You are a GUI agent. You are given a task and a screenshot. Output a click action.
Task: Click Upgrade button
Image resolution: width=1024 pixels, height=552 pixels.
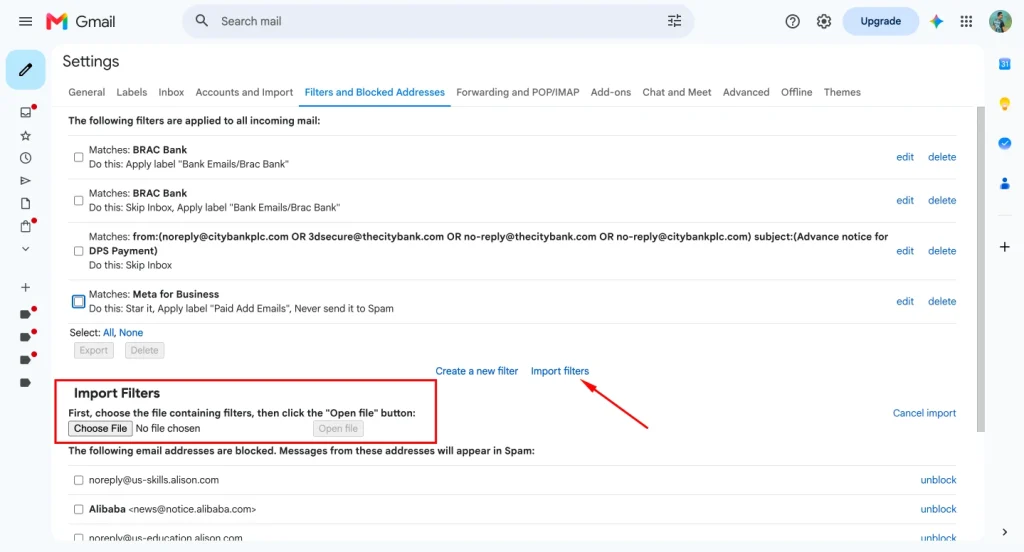tap(880, 22)
